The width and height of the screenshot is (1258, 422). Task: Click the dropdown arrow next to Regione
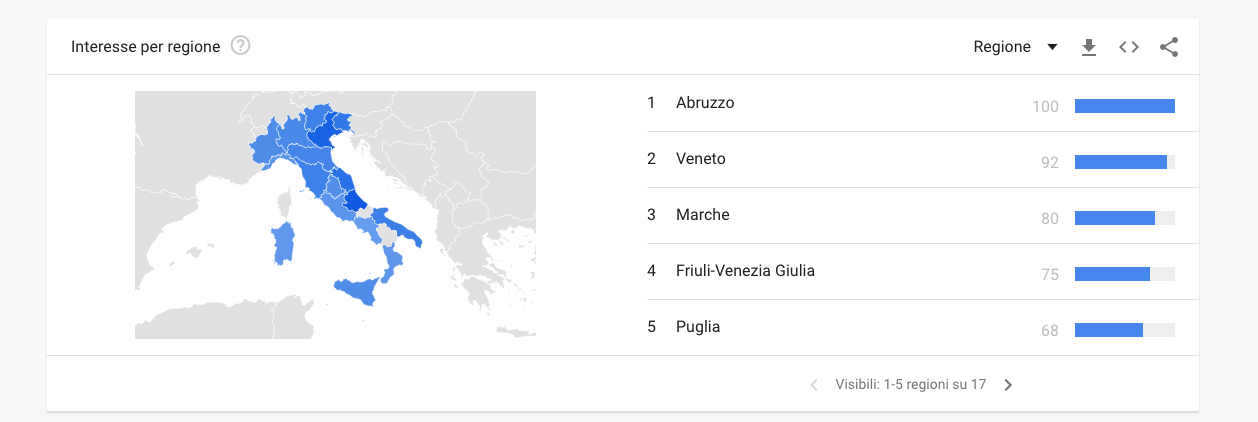coord(1052,47)
